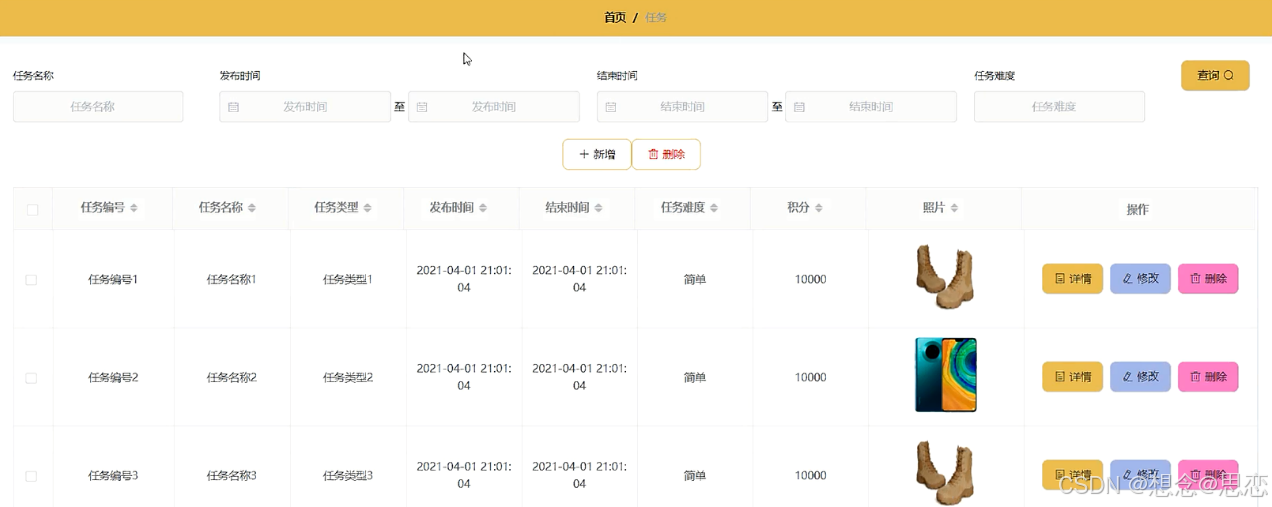Screen dimensions: 1272x507
Task: Check the box for 任务编号3 row
Action: pos(31,476)
